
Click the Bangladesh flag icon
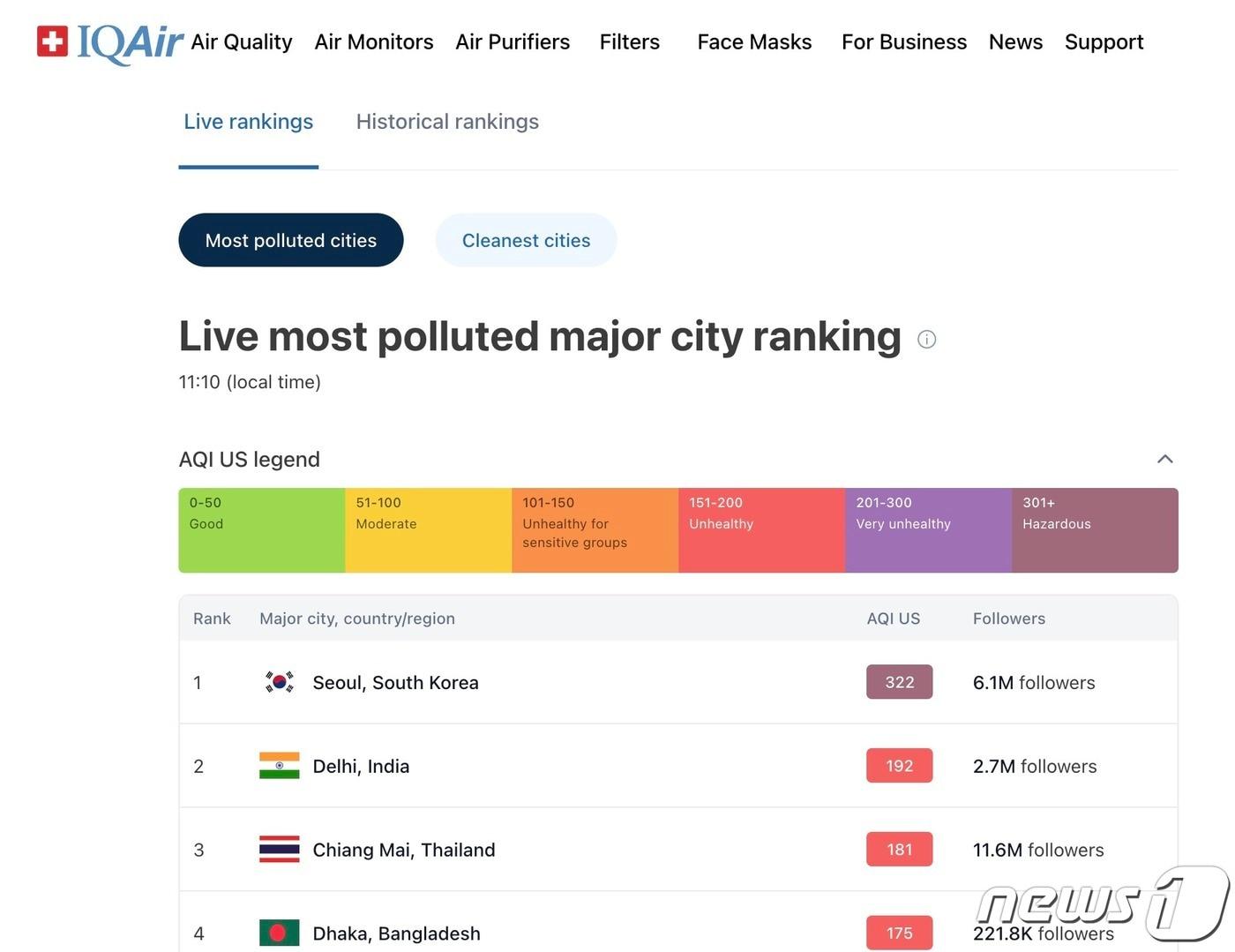pos(280,933)
